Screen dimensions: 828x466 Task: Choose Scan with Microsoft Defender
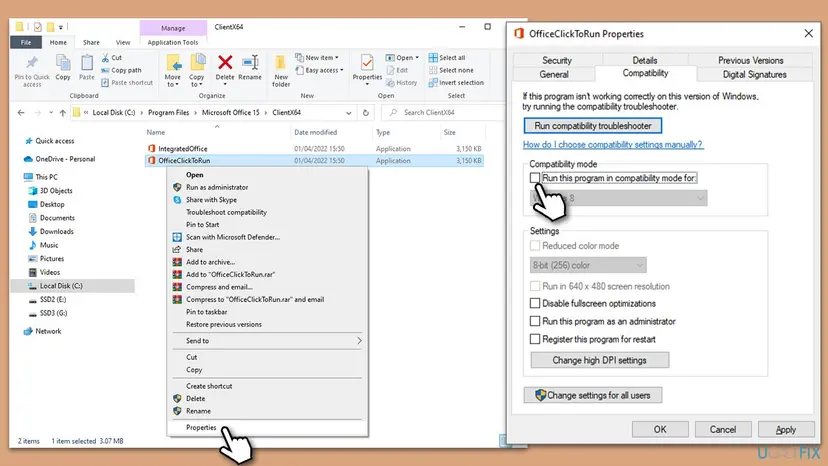click(233, 237)
